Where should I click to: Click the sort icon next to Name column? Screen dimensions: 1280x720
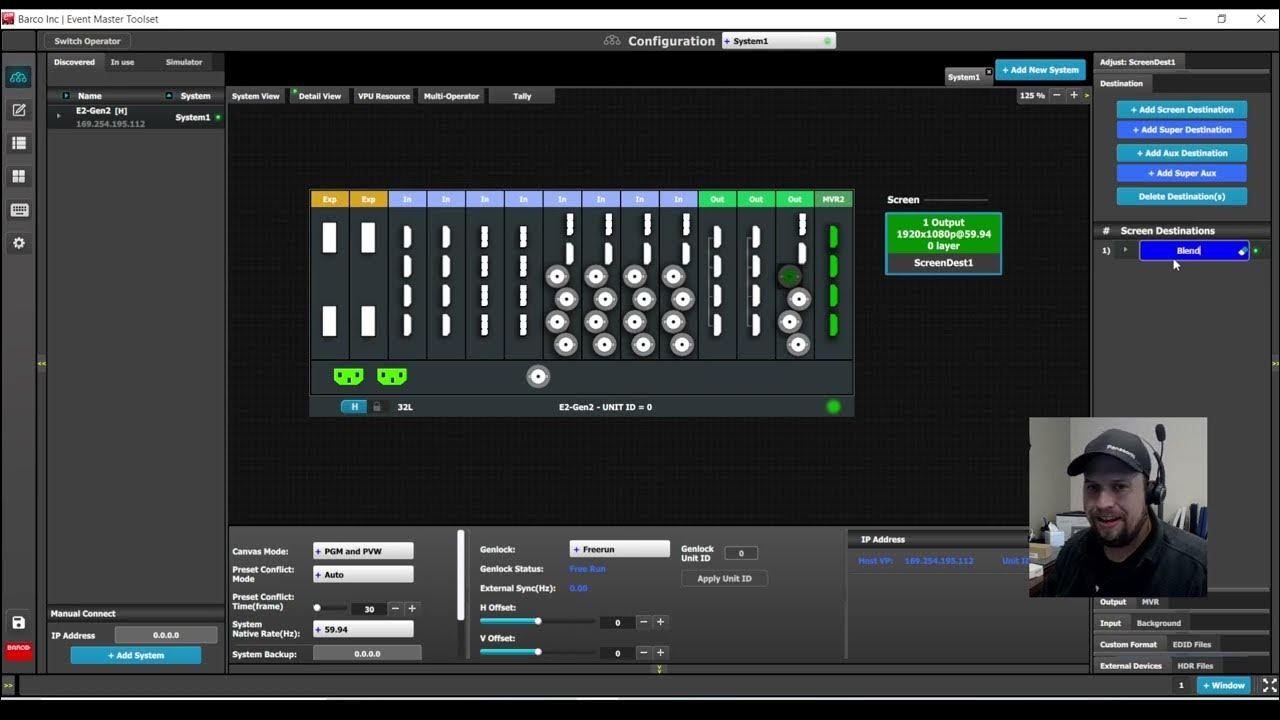tap(66, 96)
